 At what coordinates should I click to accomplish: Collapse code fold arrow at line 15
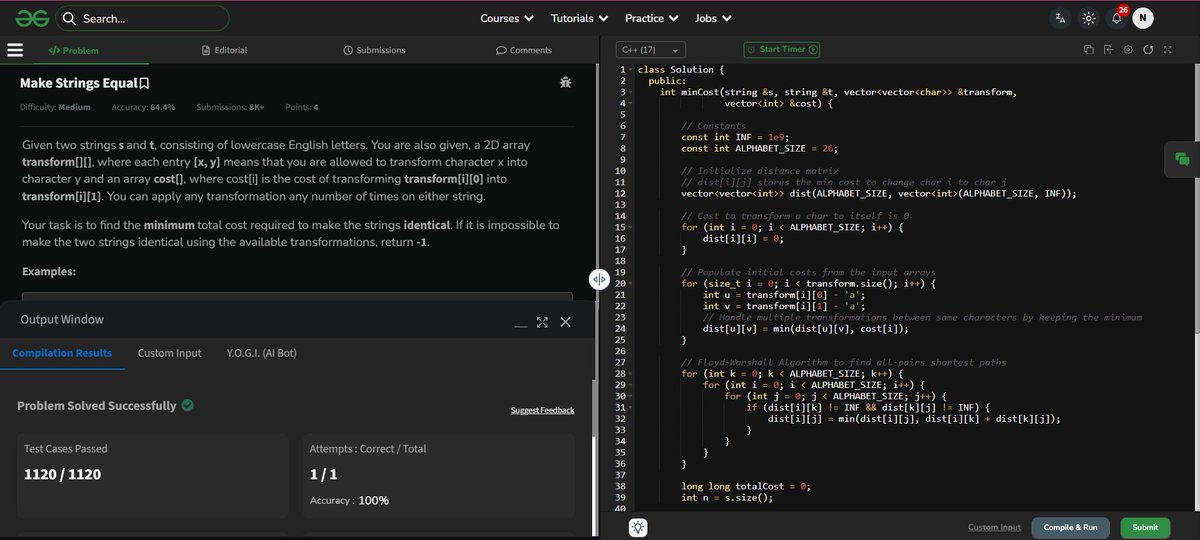pyautogui.click(x=631, y=228)
